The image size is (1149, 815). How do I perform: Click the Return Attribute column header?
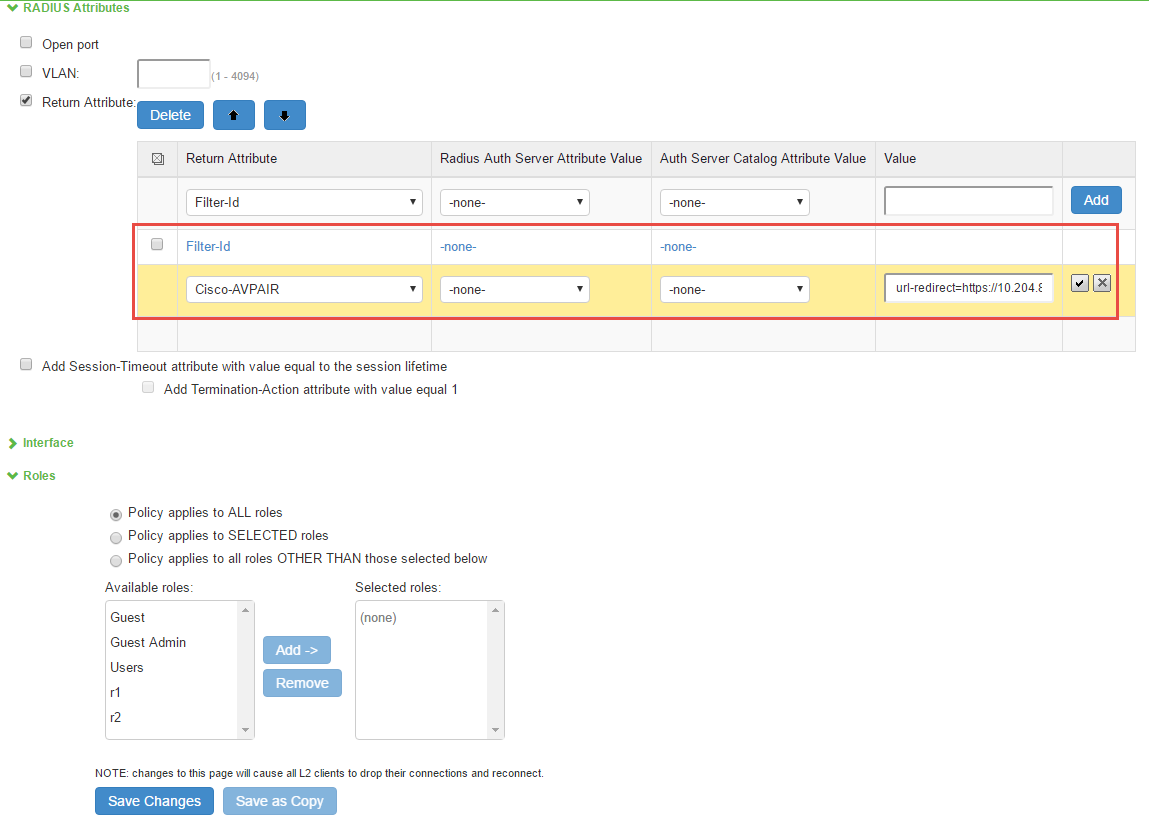pyautogui.click(x=232, y=158)
